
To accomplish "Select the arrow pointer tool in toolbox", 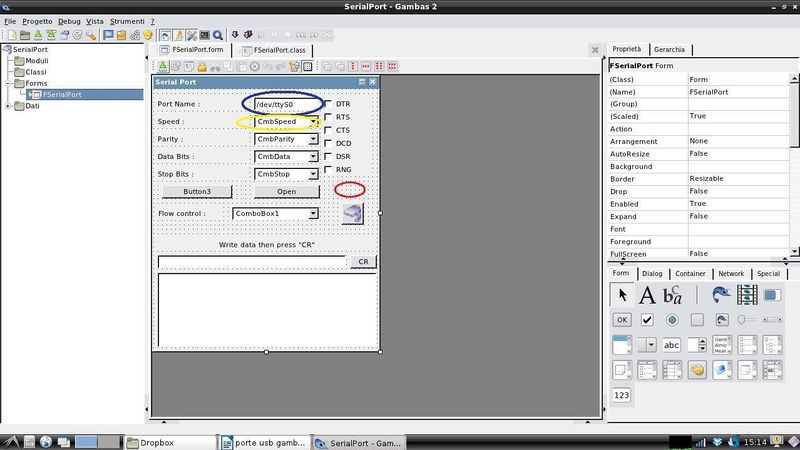I will tap(622, 295).
